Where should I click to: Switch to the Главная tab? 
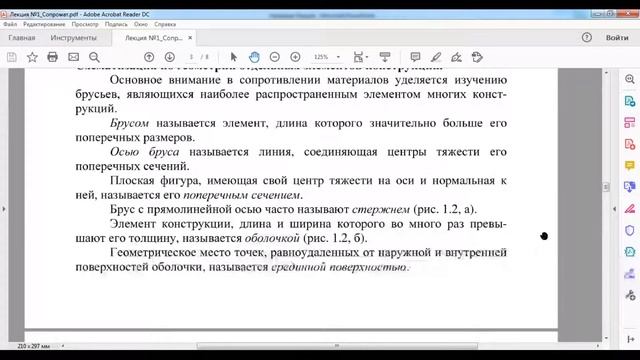tap(22, 38)
